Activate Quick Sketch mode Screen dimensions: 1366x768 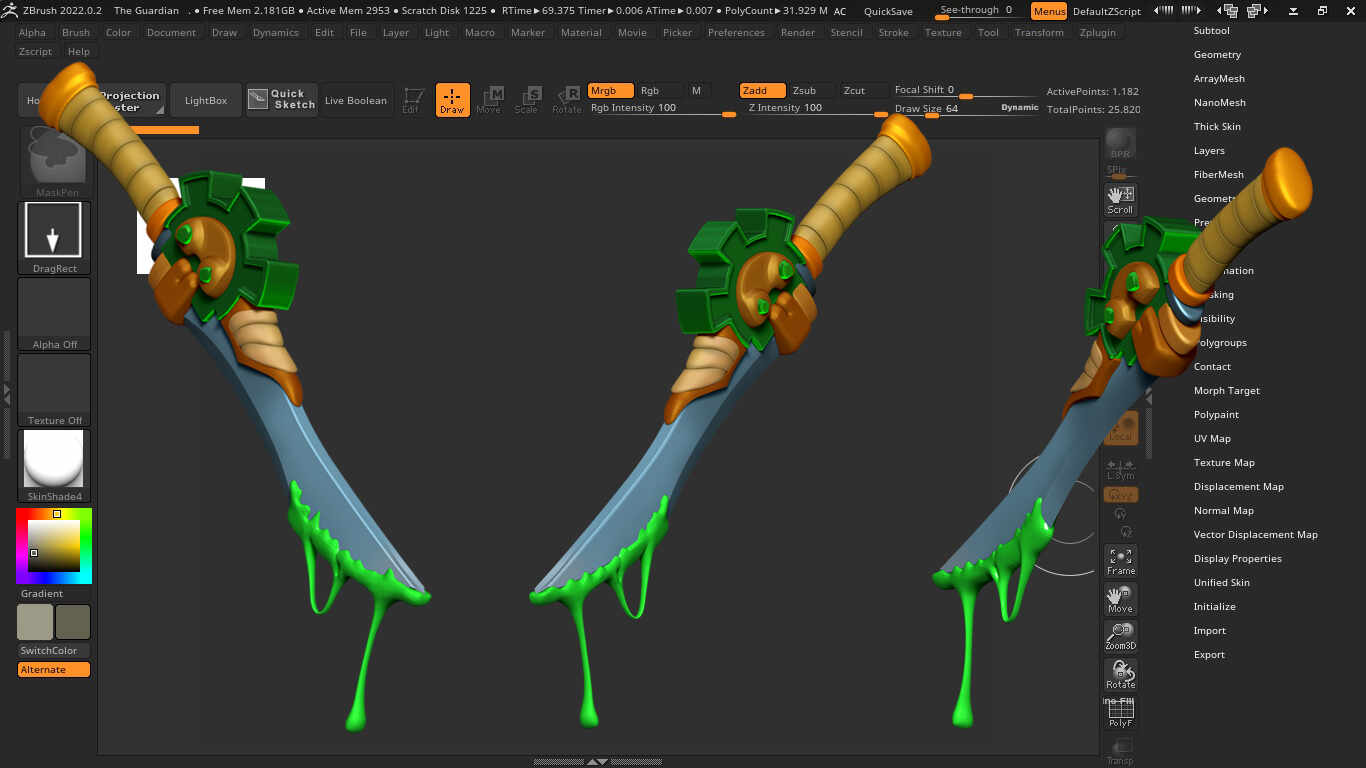(x=282, y=100)
